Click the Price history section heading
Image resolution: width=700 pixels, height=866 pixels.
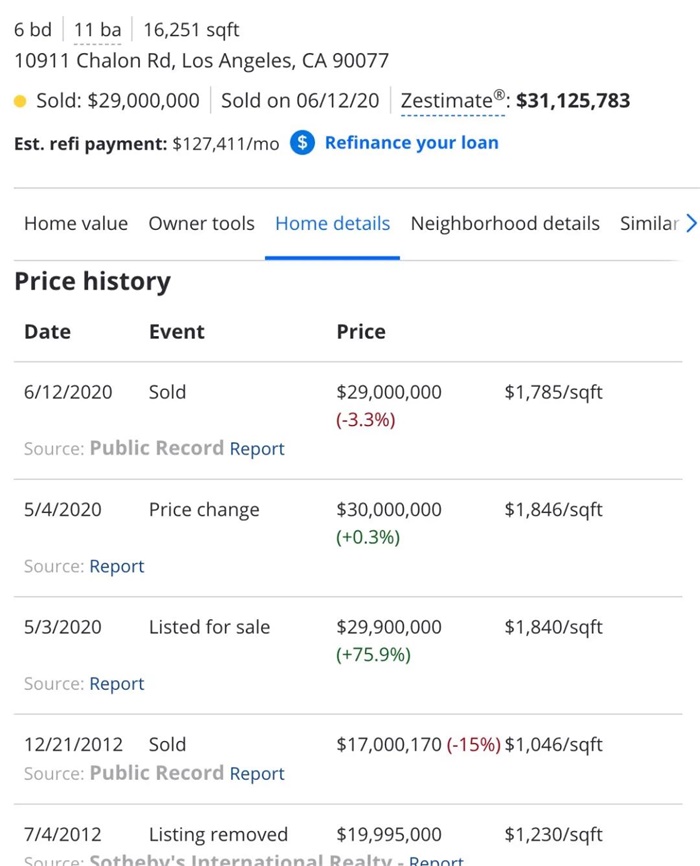92,282
